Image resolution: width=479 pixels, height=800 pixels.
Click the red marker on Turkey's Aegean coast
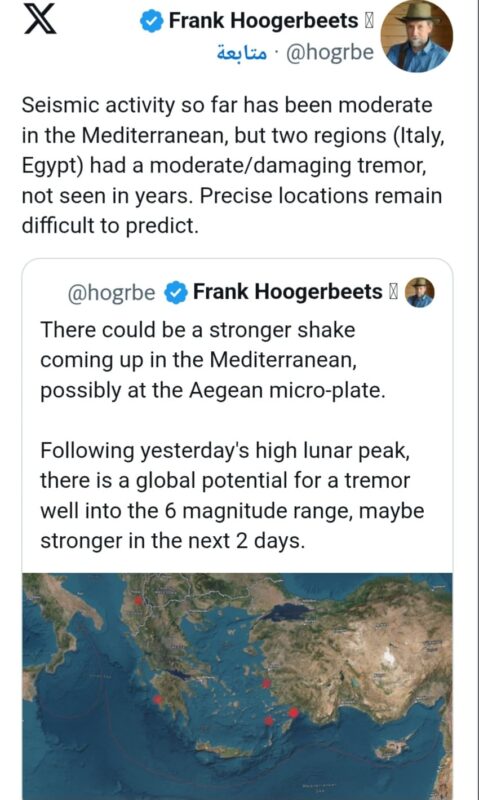[x=266, y=683]
